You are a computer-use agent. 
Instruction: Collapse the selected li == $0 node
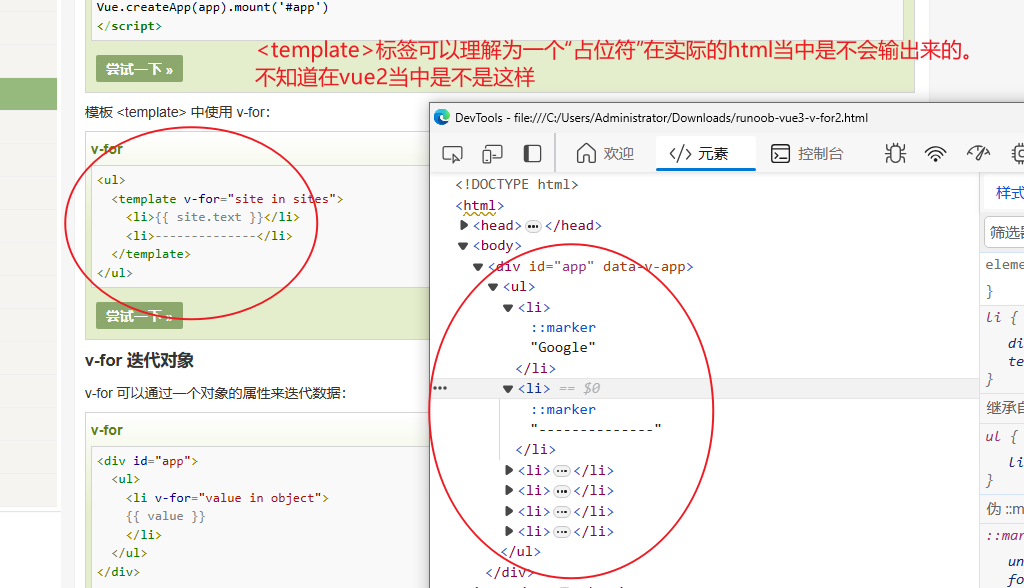tap(508, 389)
